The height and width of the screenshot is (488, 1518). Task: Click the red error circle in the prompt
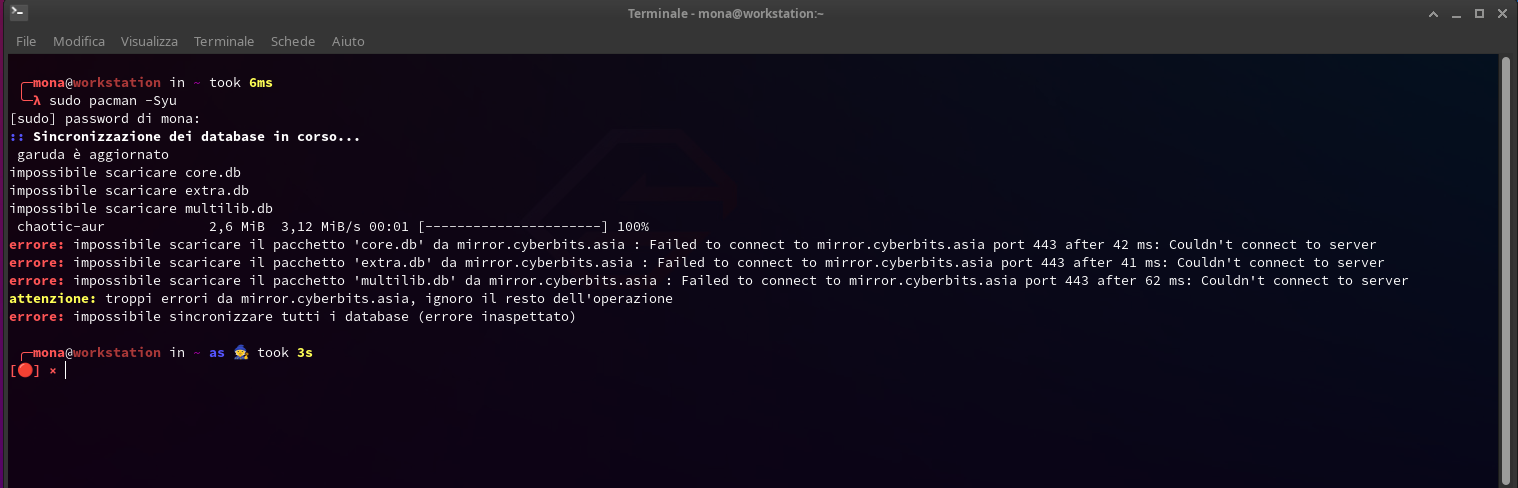point(25,370)
